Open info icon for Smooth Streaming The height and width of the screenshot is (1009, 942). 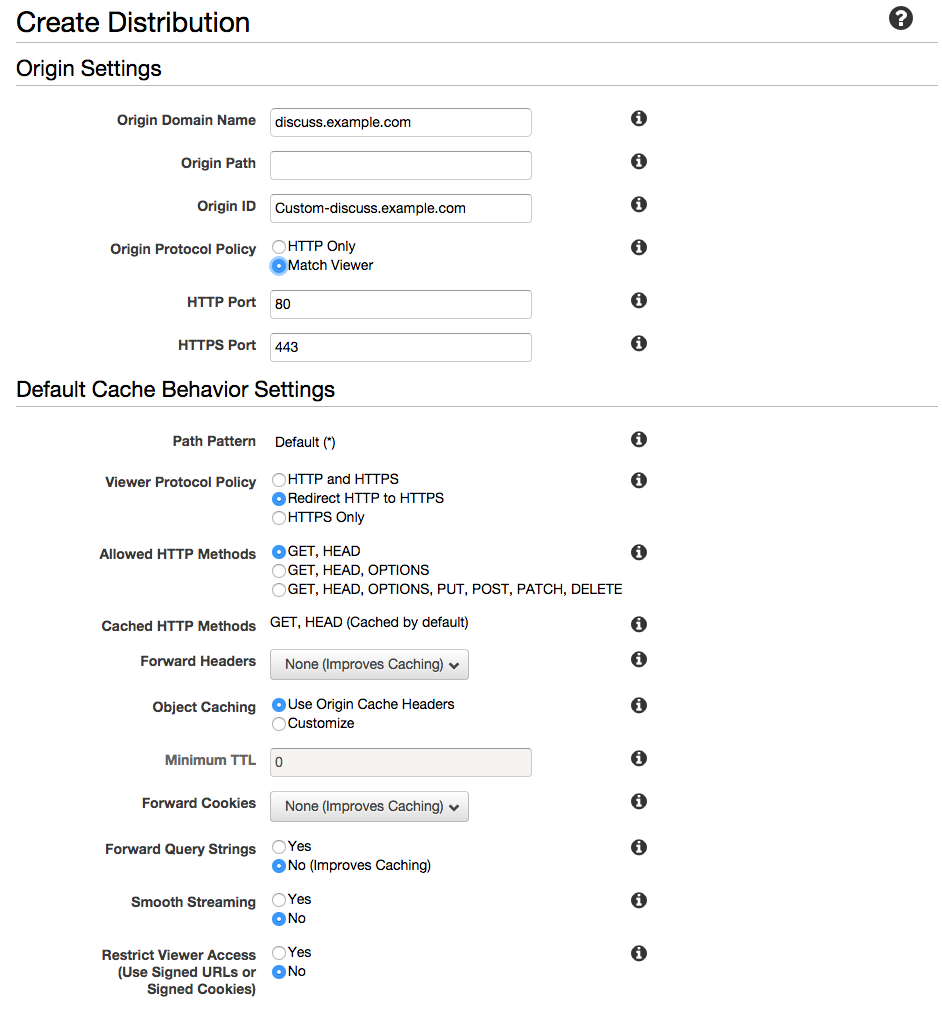638,900
